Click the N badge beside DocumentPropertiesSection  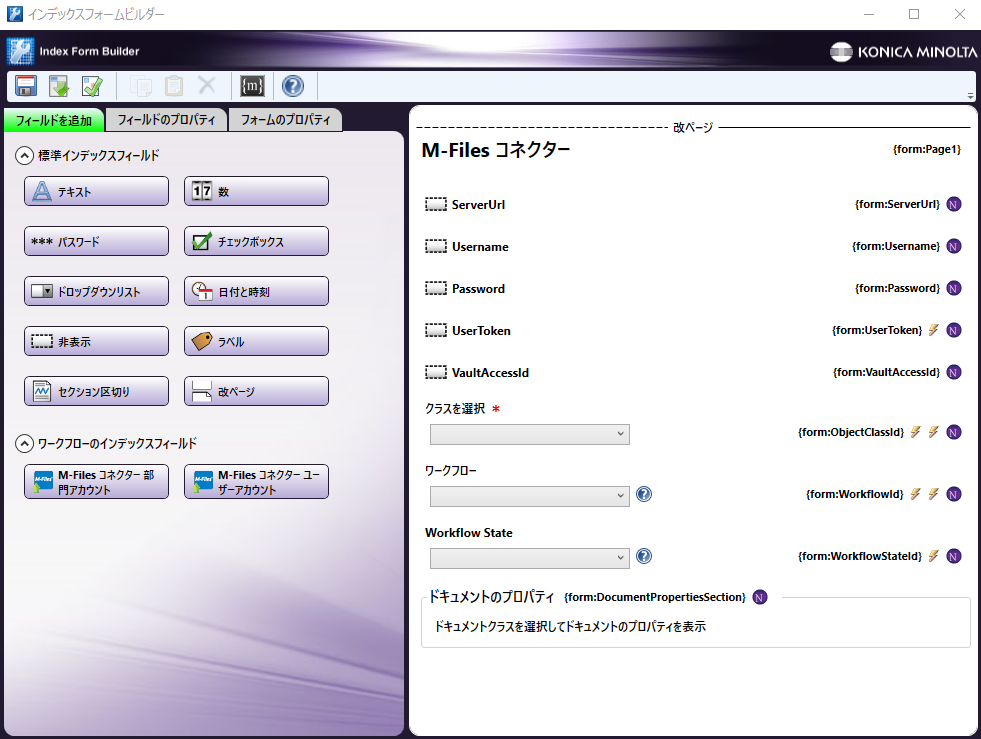(760, 597)
